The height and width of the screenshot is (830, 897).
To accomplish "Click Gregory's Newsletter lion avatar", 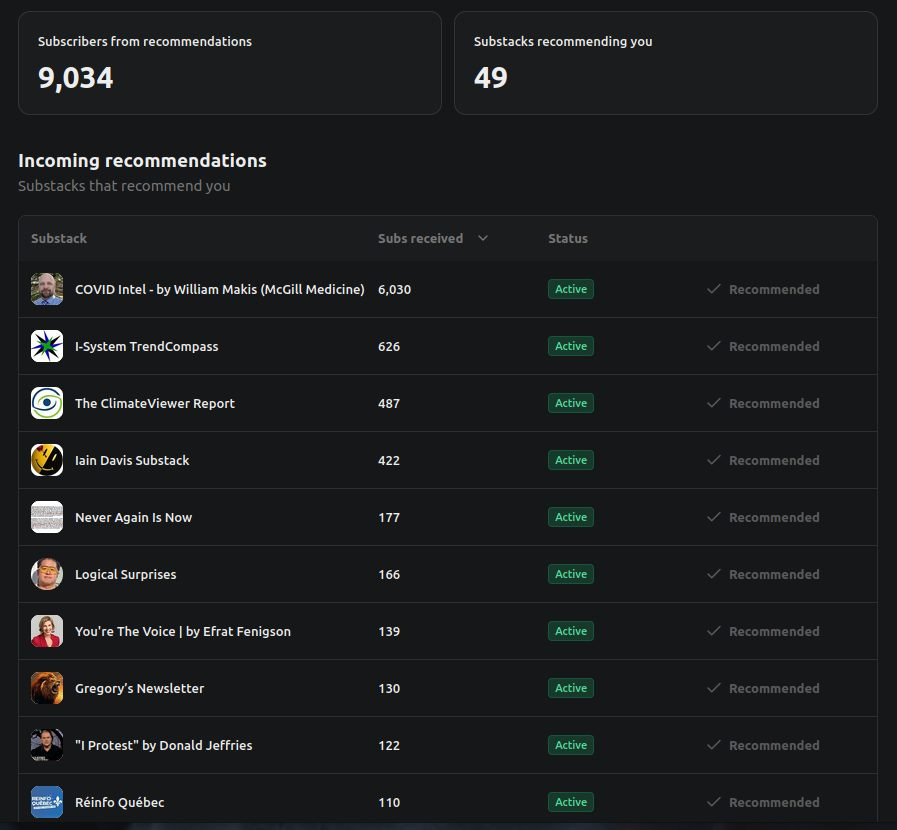I will click(x=47, y=688).
